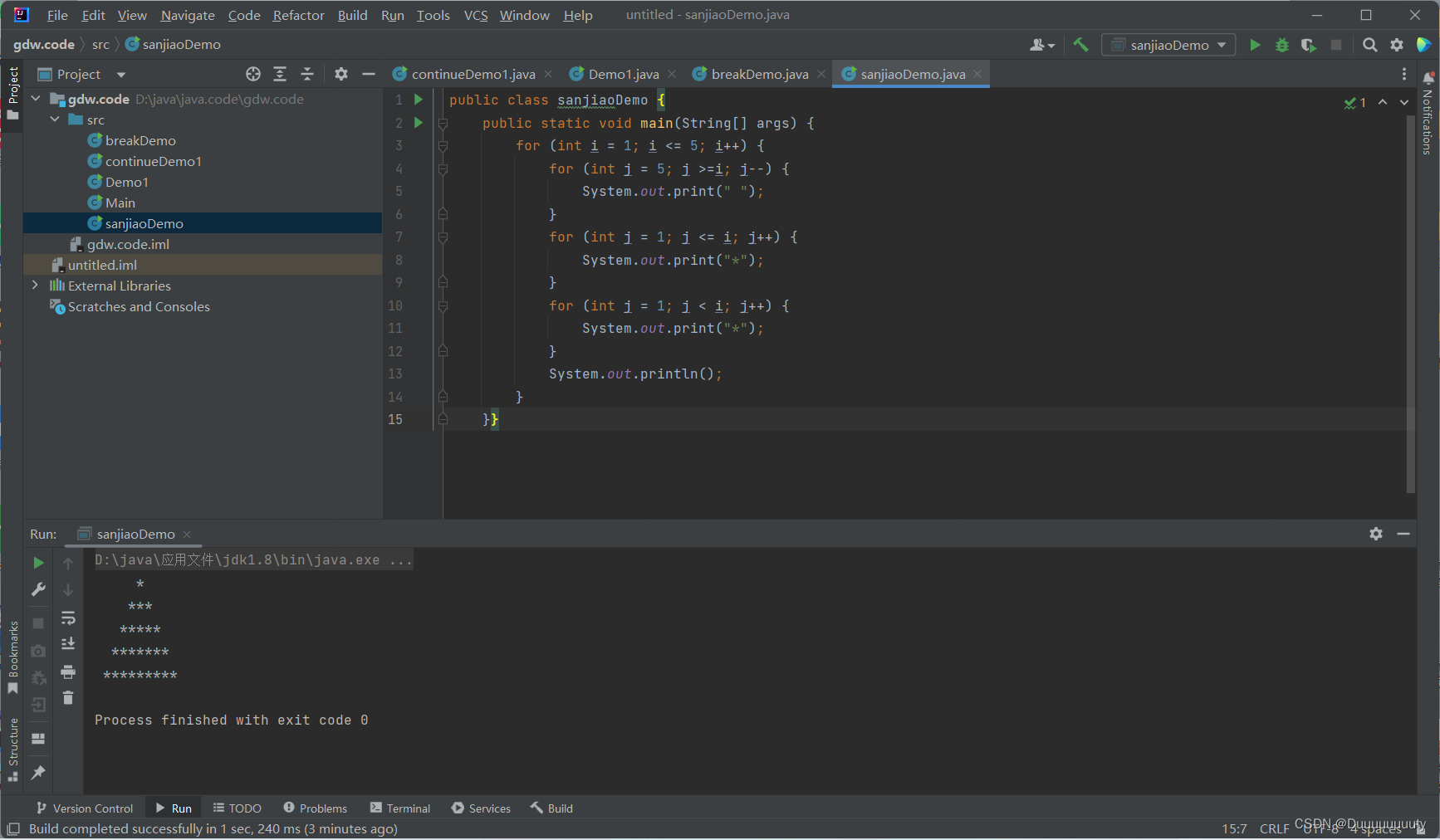Switch to continueDemo1.java editor tab
Screen dimensions: 1440x840
473,74
